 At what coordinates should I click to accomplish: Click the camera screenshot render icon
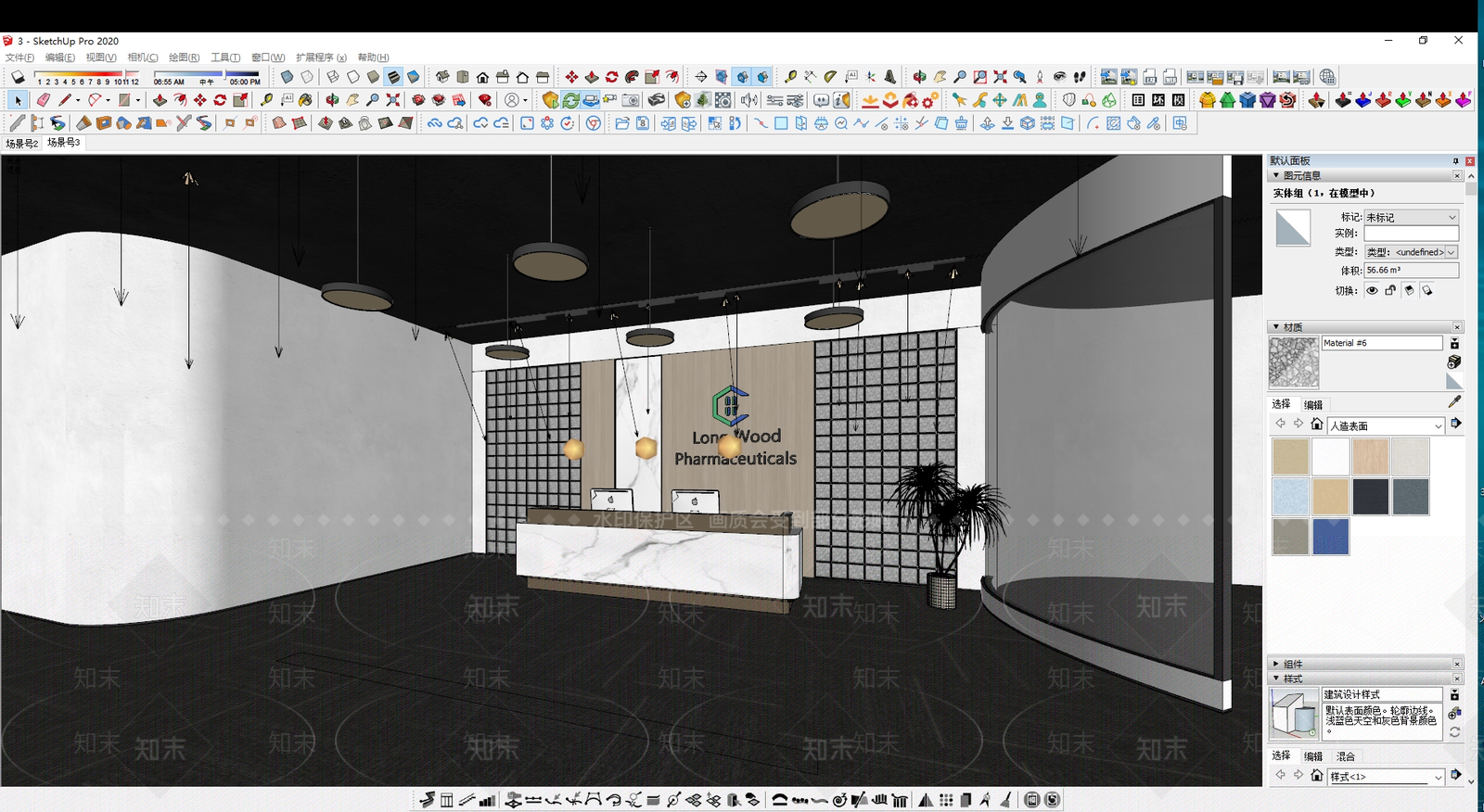pyautogui.click(x=631, y=100)
